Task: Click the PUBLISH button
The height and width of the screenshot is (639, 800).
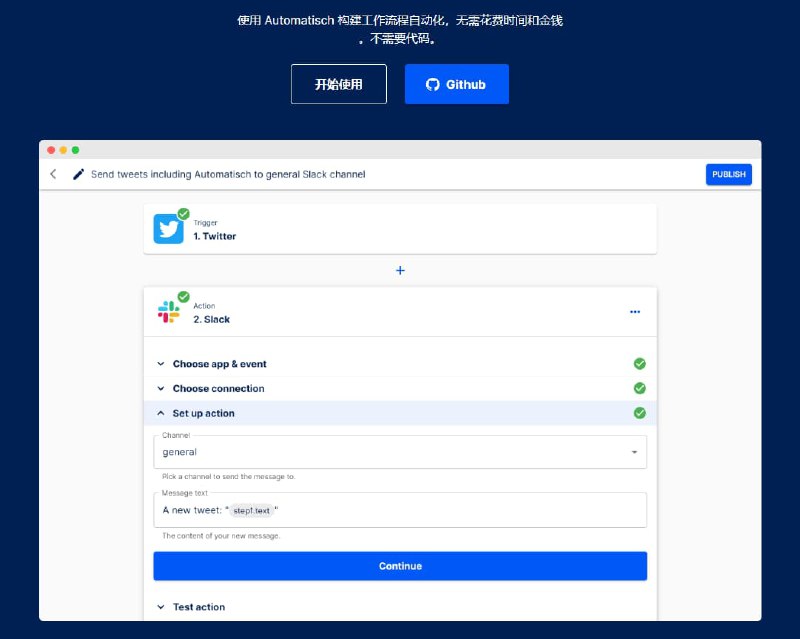Action: coord(728,174)
